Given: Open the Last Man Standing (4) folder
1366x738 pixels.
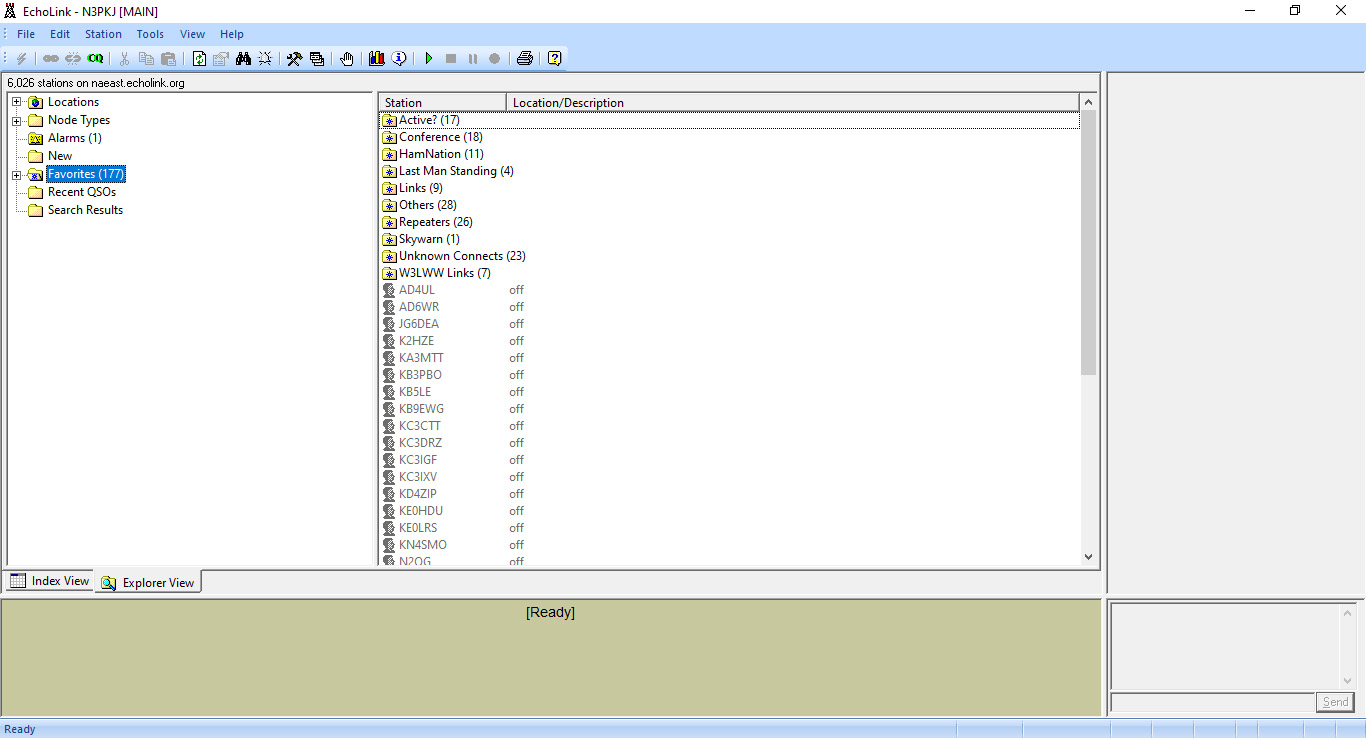Looking at the screenshot, I should coord(456,171).
